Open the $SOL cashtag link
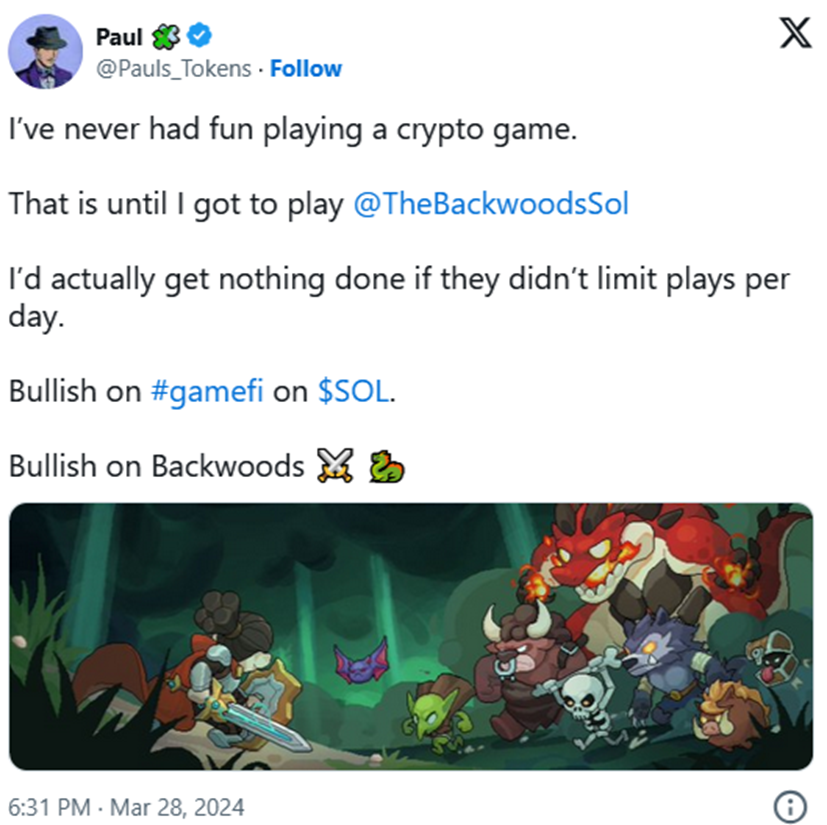This screenshot has width=827, height=825. click(354, 391)
